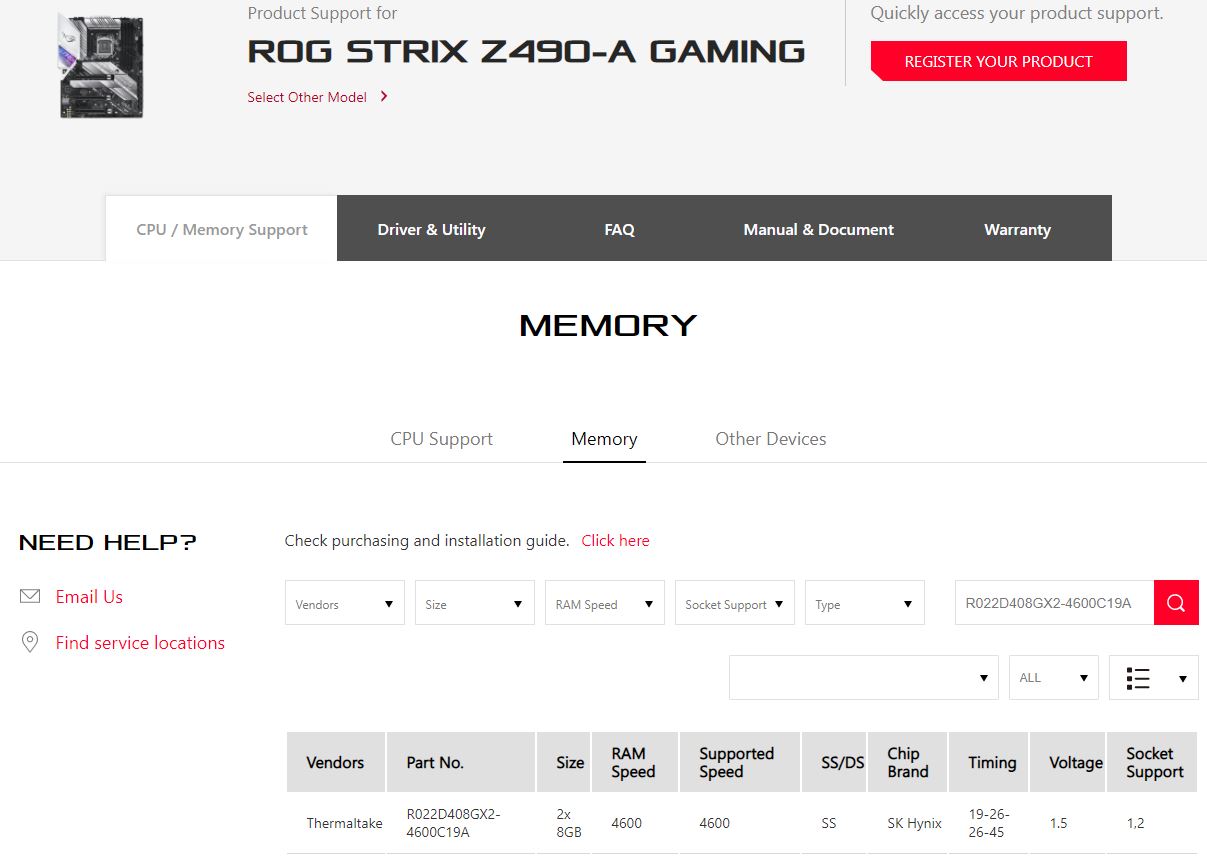Switch to CPU / Memory Support tab
The width and height of the screenshot is (1207, 862).
tap(222, 229)
